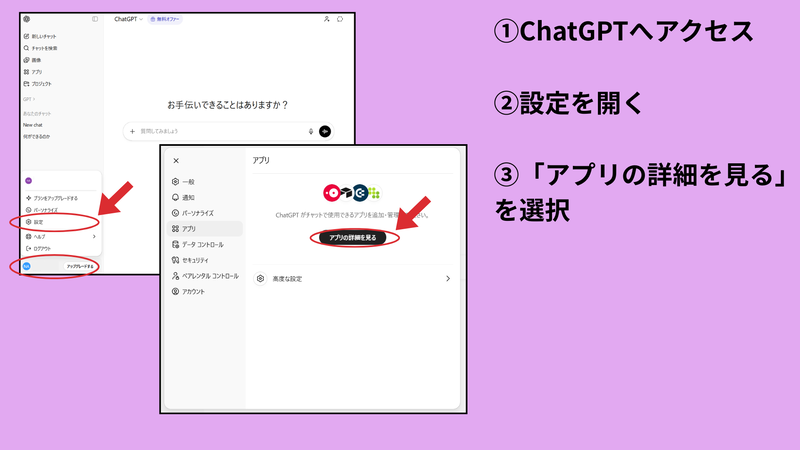Click the gear icon beside 高度な設定
The height and width of the screenshot is (450, 800).
[260, 279]
